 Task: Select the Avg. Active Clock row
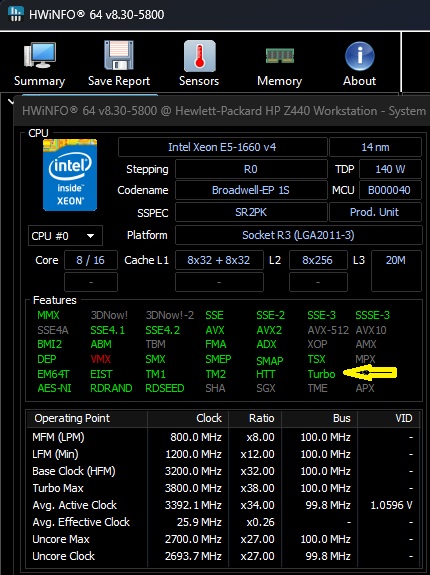(224, 505)
